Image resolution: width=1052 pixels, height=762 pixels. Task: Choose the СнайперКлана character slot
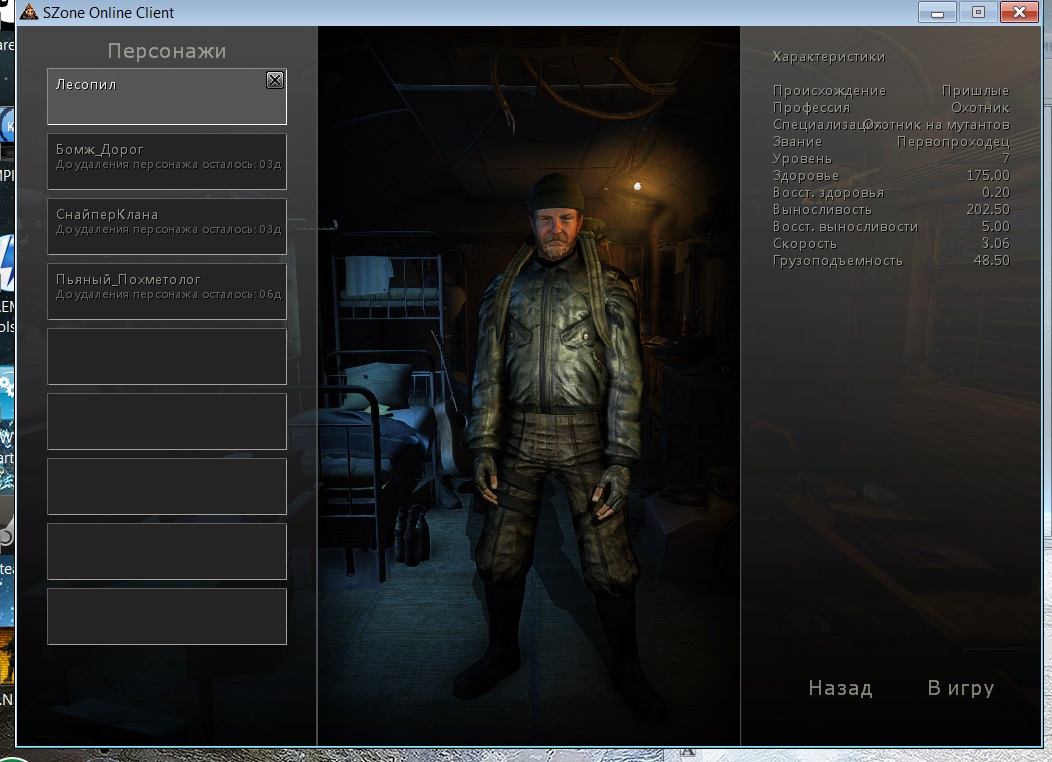coord(166,226)
